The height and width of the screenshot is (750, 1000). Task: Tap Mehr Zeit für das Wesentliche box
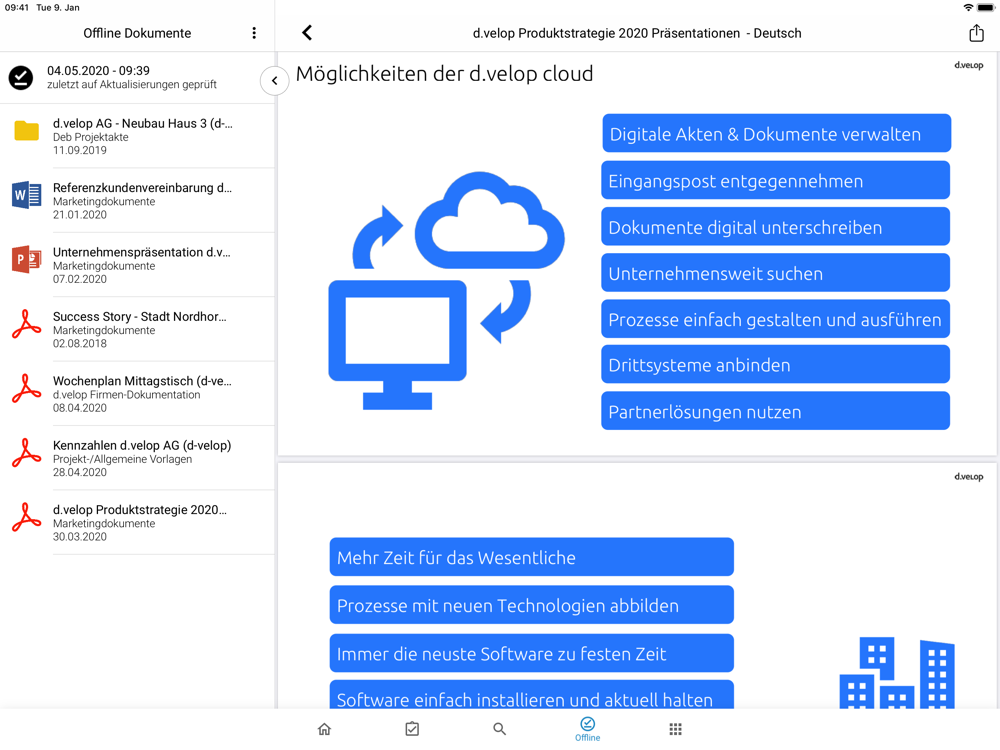click(531, 557)
